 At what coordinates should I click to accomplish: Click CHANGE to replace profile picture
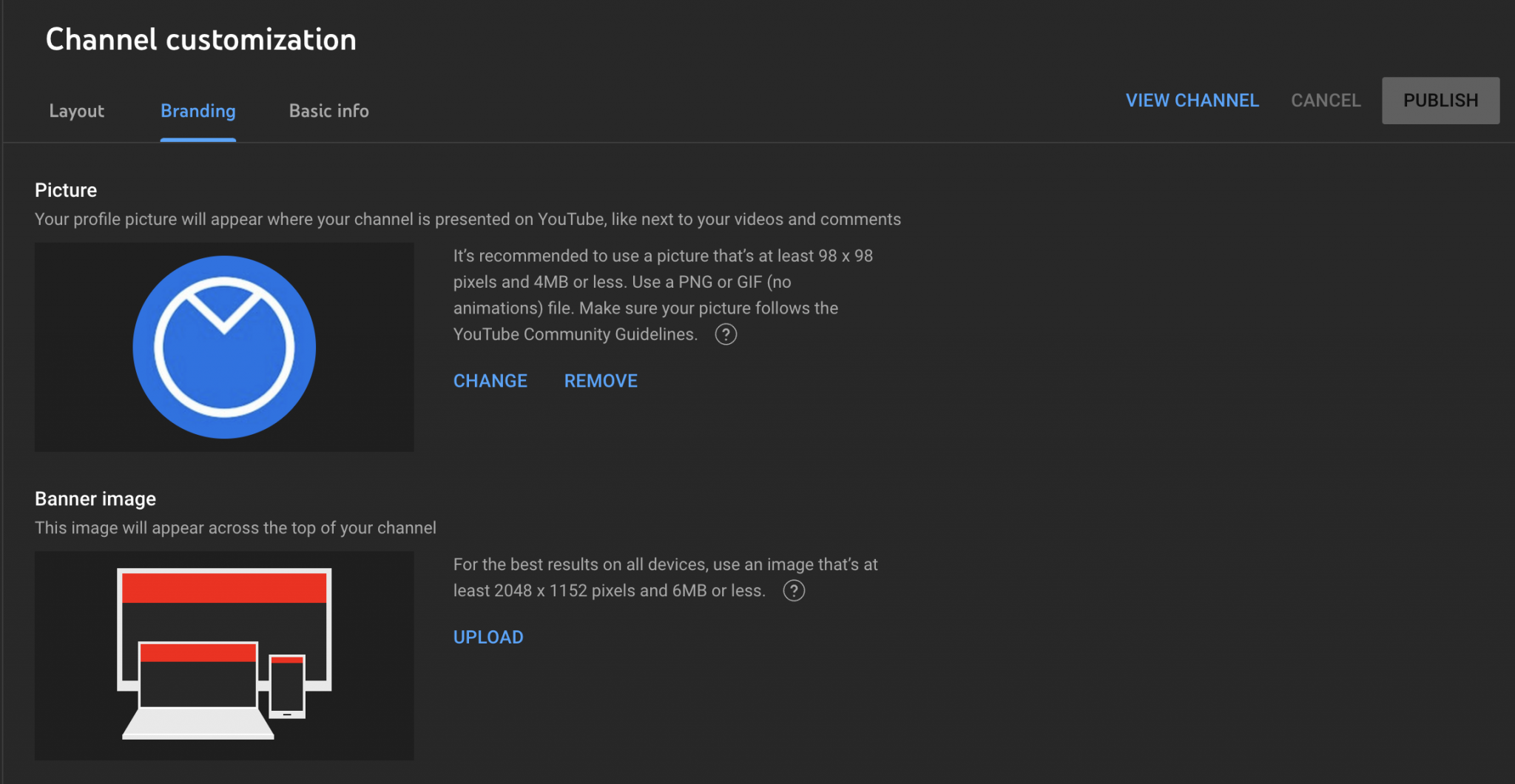[x=490, y=381]
